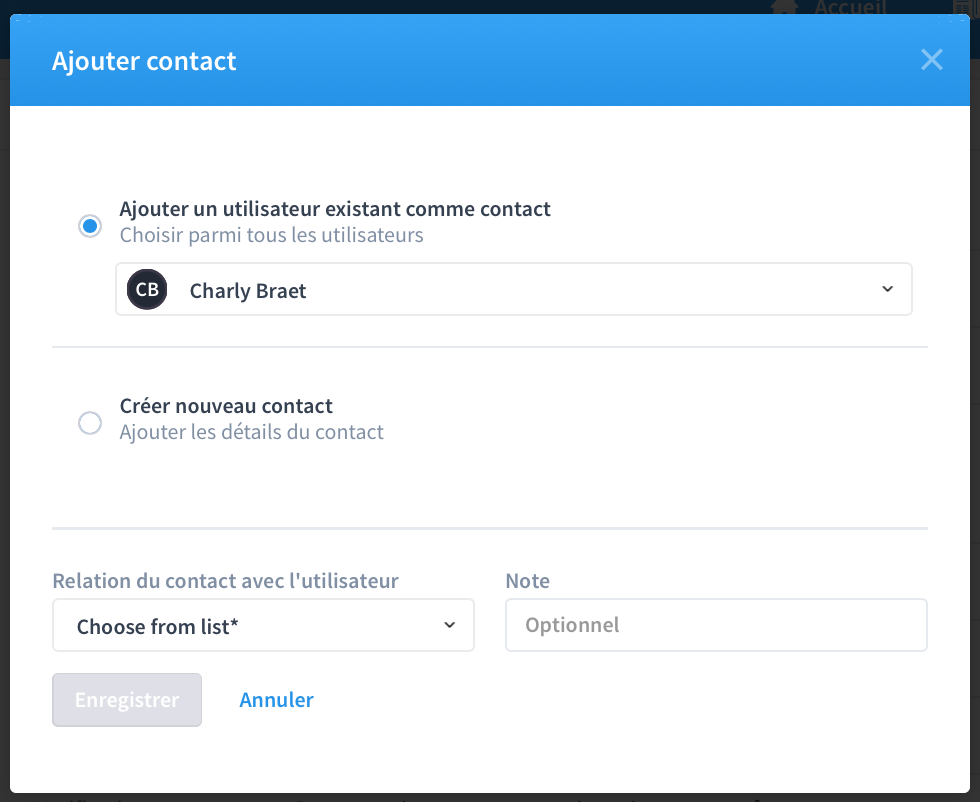Click the chevron of the relation dropdown
The width and height of the screenshot is (980, 802).
[449, 625]
